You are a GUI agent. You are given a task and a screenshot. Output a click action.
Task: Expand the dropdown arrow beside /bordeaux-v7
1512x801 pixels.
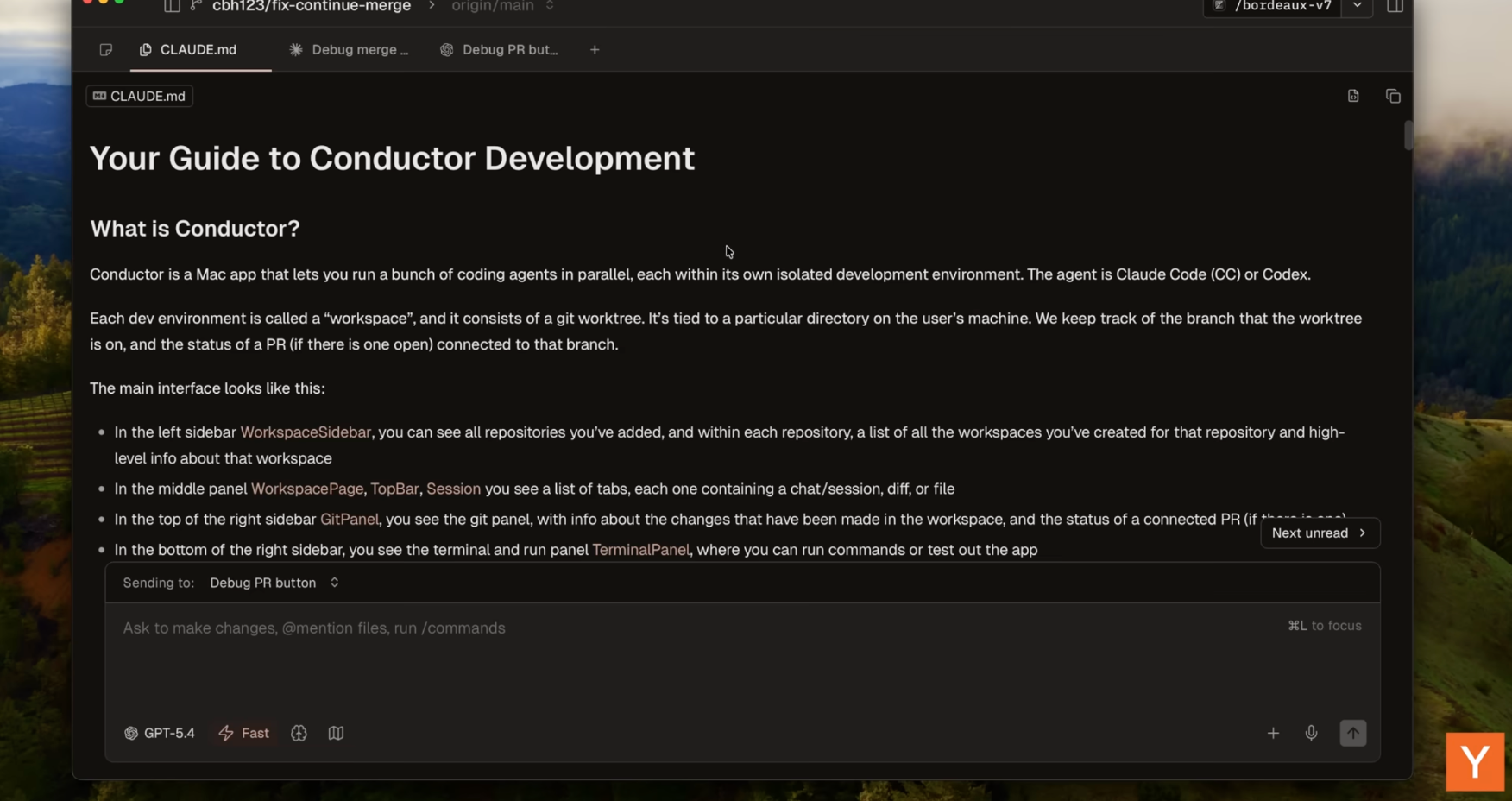coord(1358,6)
